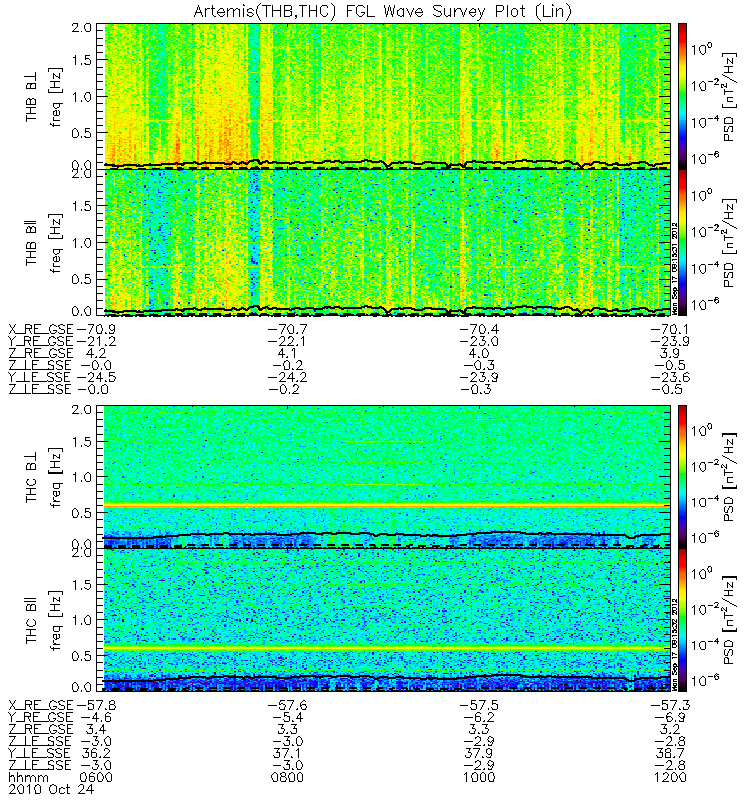Viewport: 750px width, 800px height.
Task: Click the THC X_RE_GSE value '-57.8'
Action: click(x=96, y=705)
